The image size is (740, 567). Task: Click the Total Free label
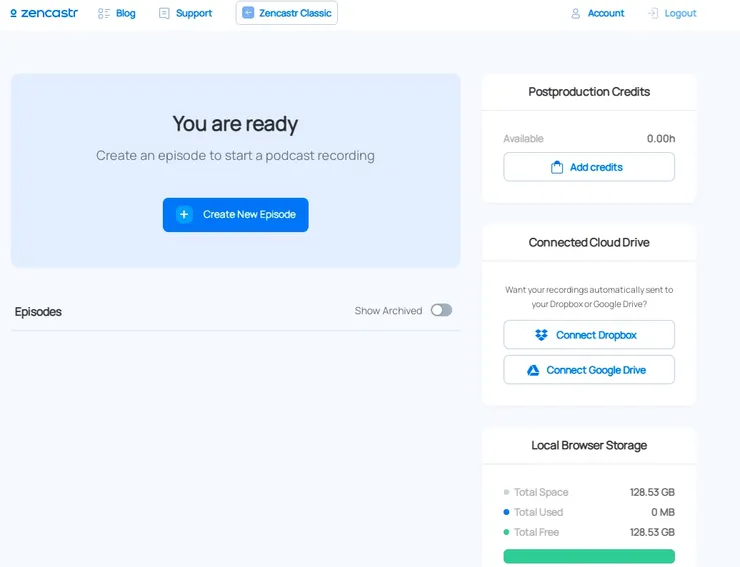click(x=537, y=532)
